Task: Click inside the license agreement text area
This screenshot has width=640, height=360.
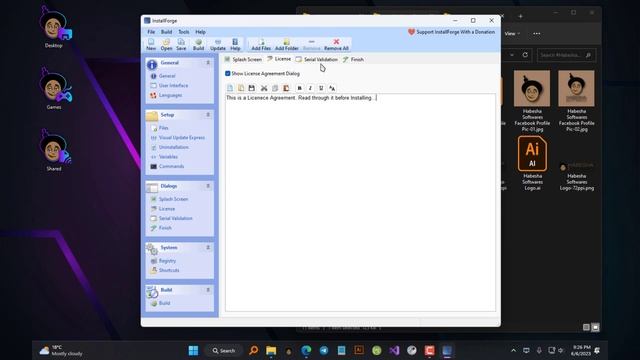Action: [x=360, y=202]
